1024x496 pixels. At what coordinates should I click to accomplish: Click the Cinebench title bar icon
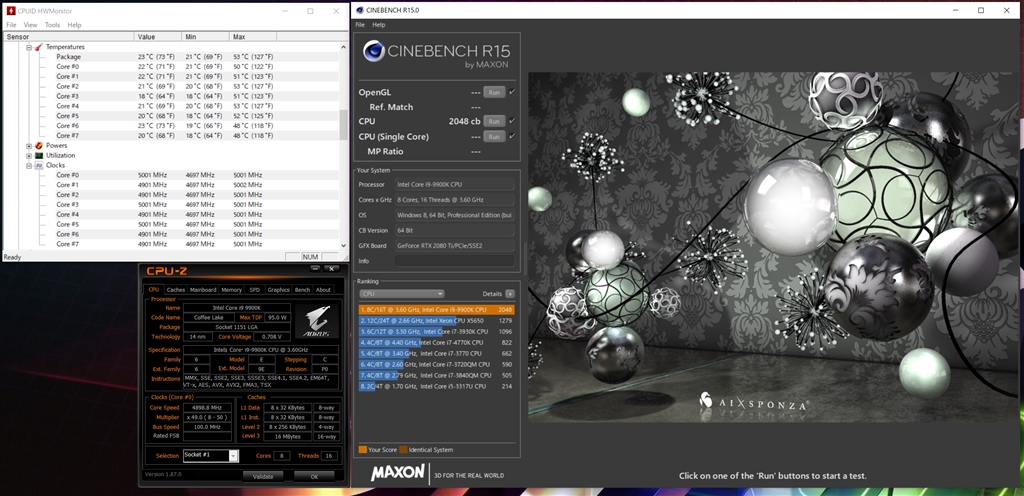(359, 11)
